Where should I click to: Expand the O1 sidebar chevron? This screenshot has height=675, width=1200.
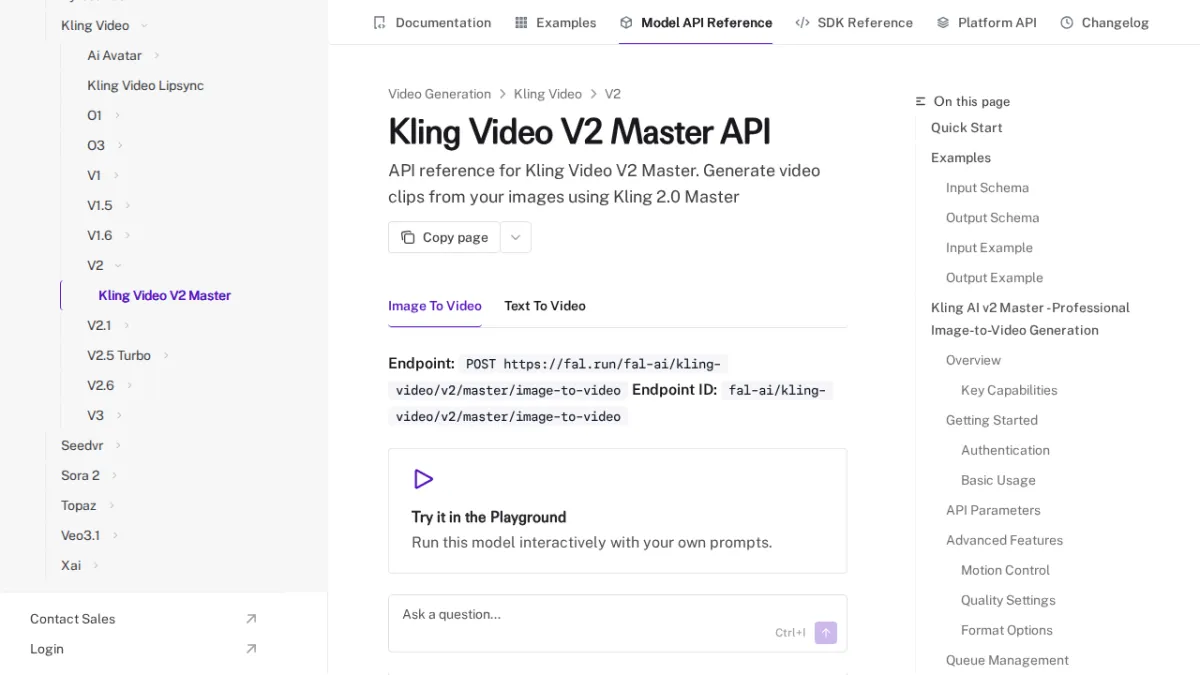(117, 116)
